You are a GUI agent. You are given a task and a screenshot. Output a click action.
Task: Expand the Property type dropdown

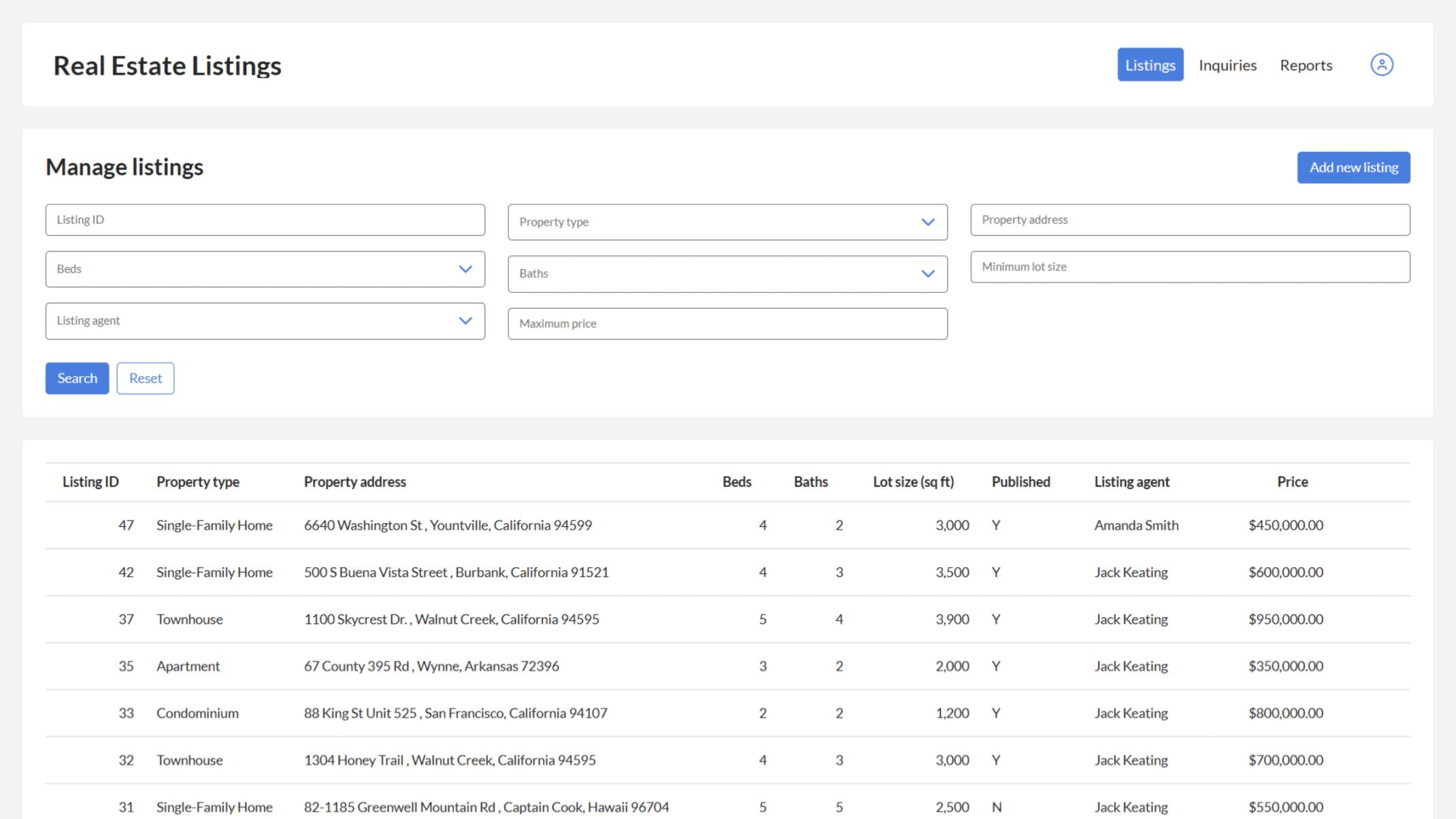coord(727,222)
